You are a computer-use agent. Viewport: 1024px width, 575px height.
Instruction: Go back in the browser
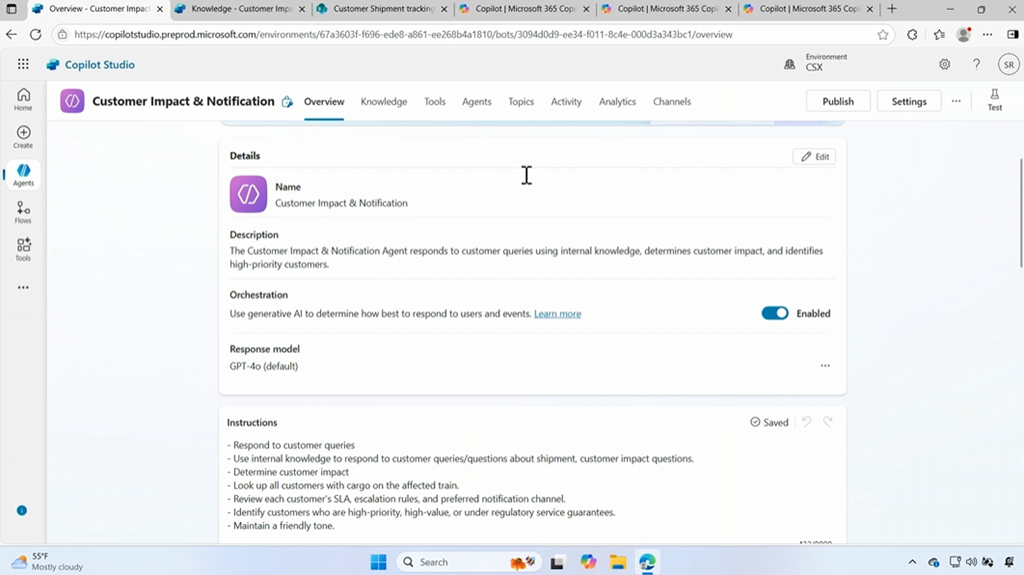tap(11, 35)
